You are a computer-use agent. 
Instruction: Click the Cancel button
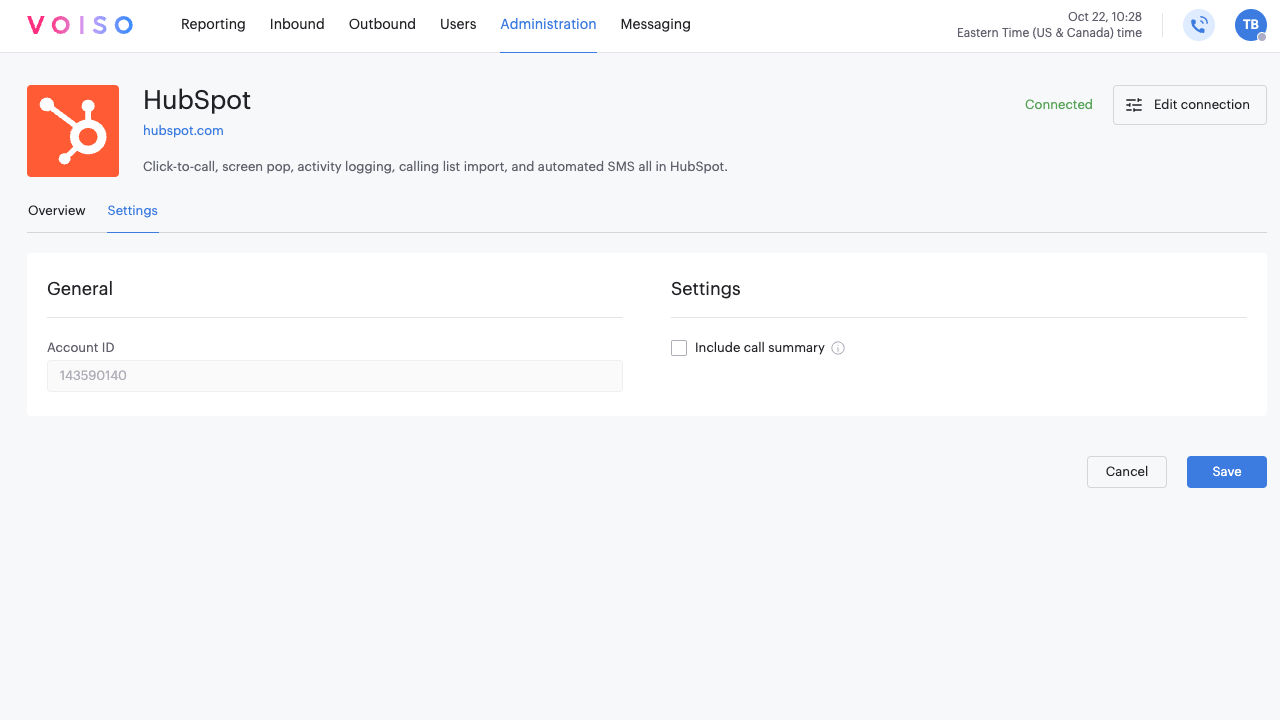(x=1127, y=472)
